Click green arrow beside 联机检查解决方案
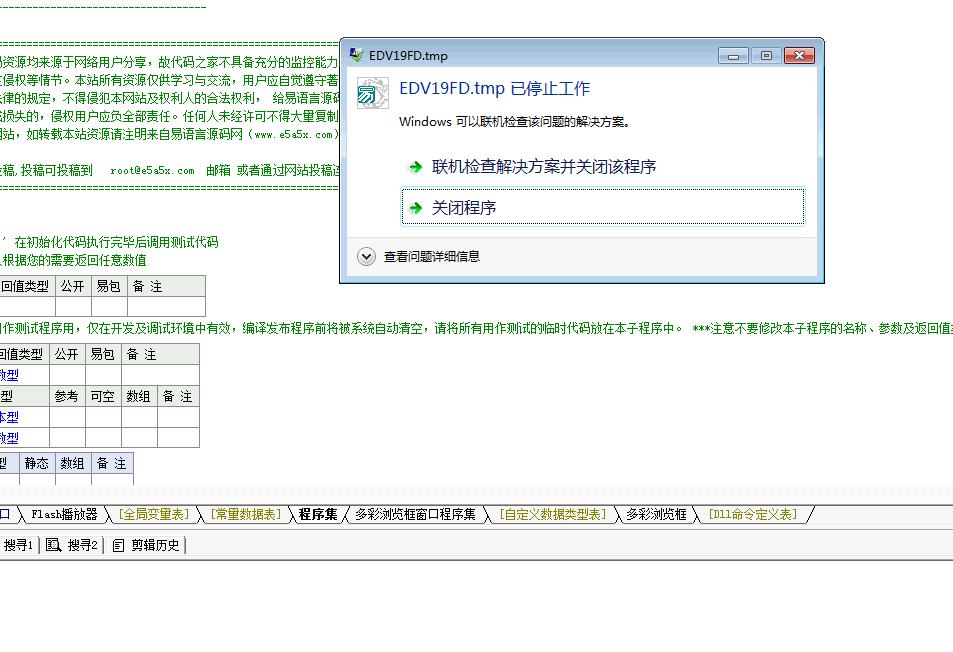This screenshot has height=652, width=953. click(x=416, y=167)
